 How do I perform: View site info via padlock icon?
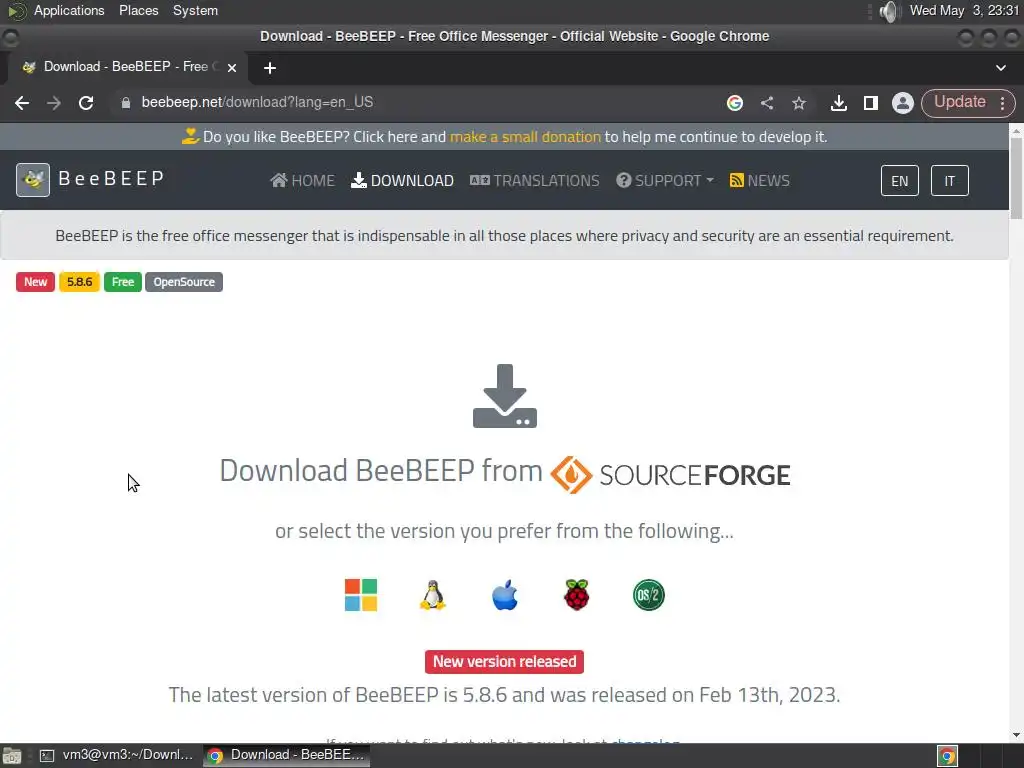[126, 103]
